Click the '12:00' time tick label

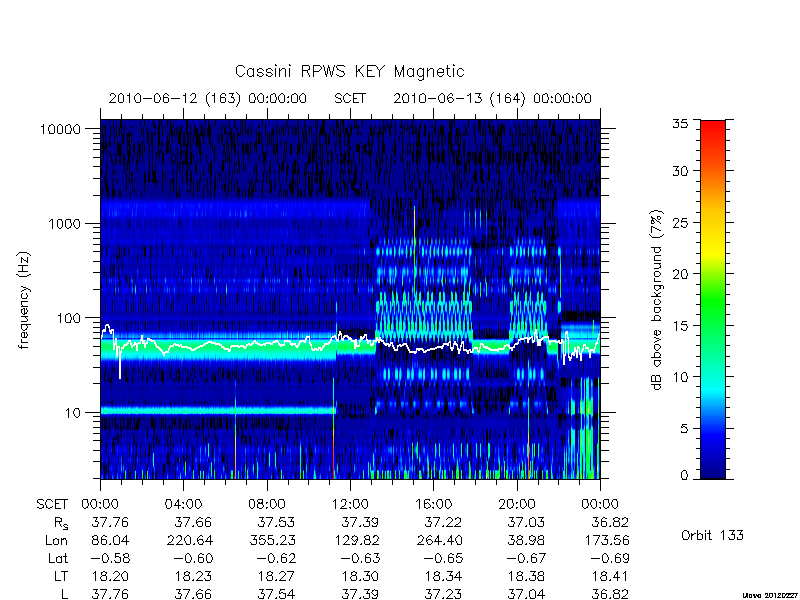pos(350,505)
